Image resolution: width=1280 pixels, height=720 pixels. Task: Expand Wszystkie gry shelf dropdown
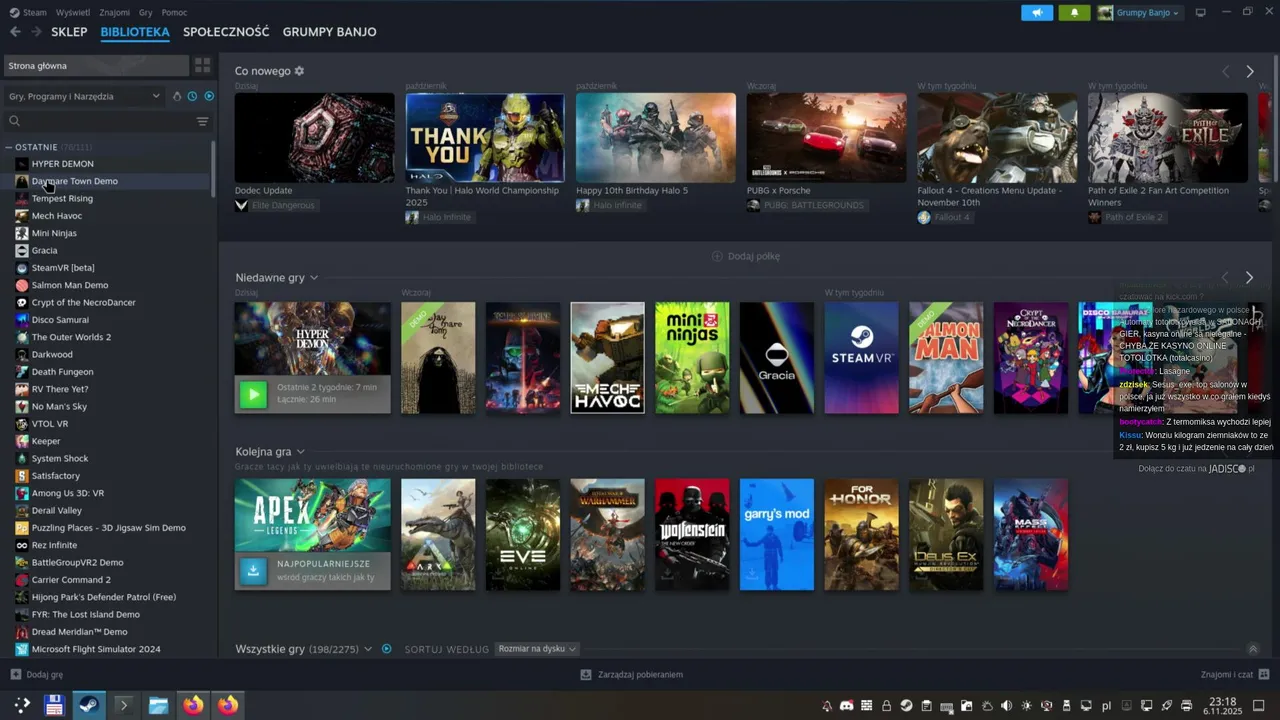(x=368, y=649)
